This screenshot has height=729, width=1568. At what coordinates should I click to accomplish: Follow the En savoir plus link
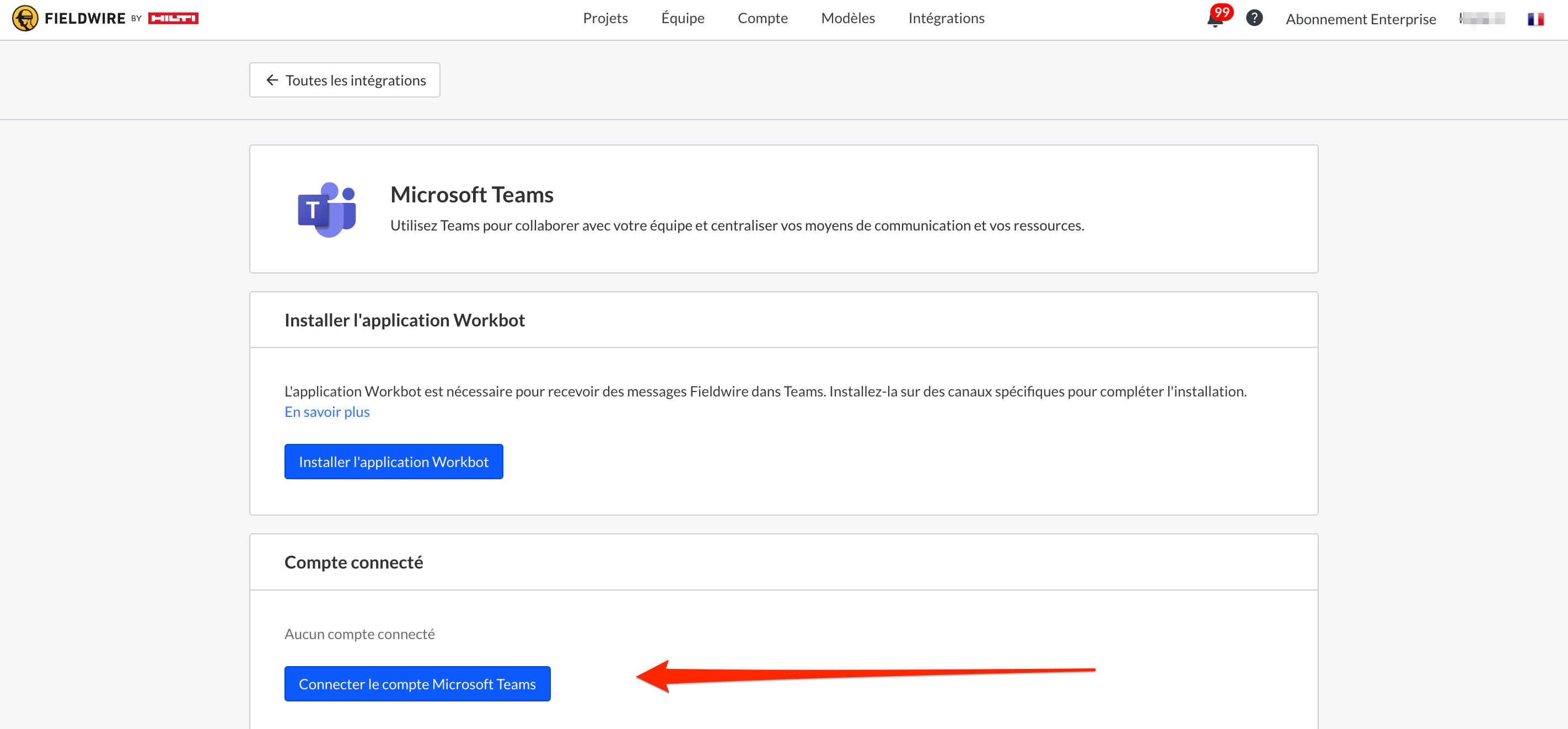tap(327, 412)
